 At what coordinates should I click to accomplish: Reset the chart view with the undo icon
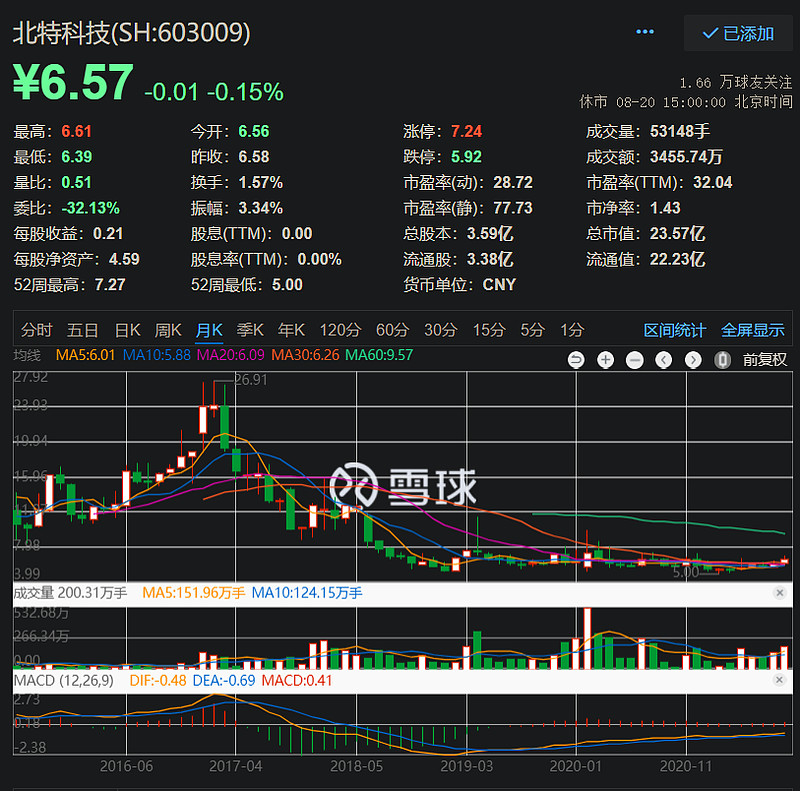[576, 360]
